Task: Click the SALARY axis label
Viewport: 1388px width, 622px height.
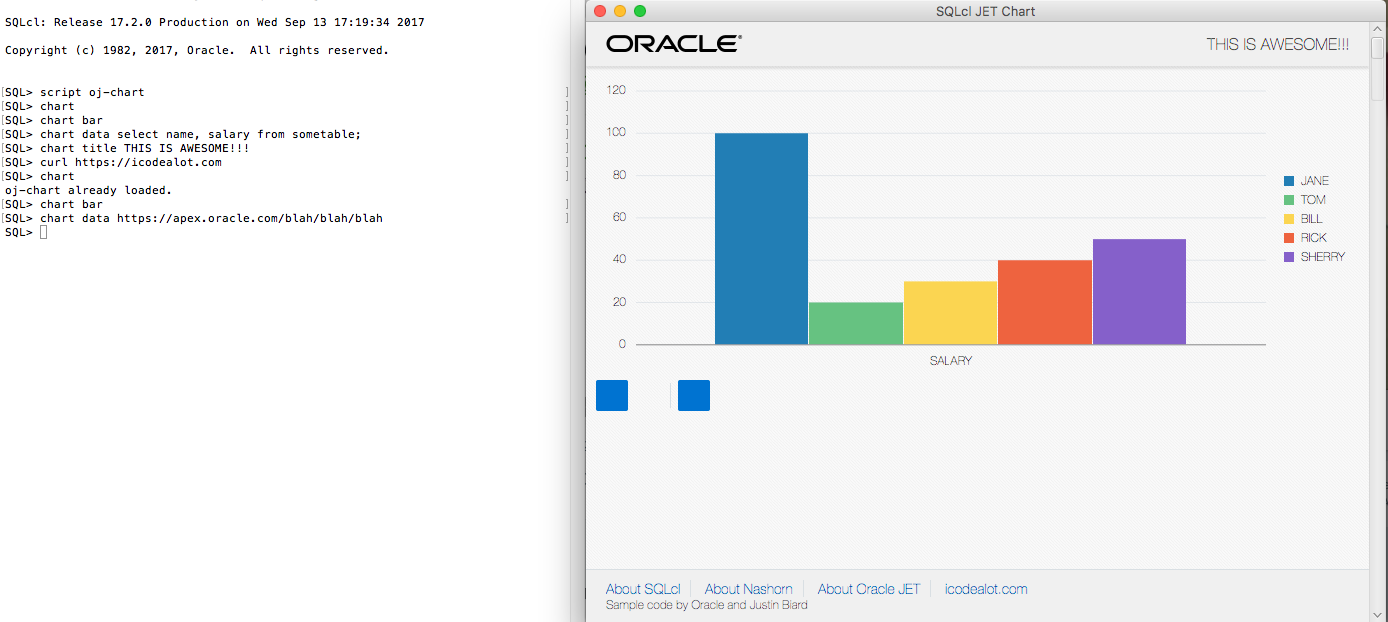Action: [950, 360]
